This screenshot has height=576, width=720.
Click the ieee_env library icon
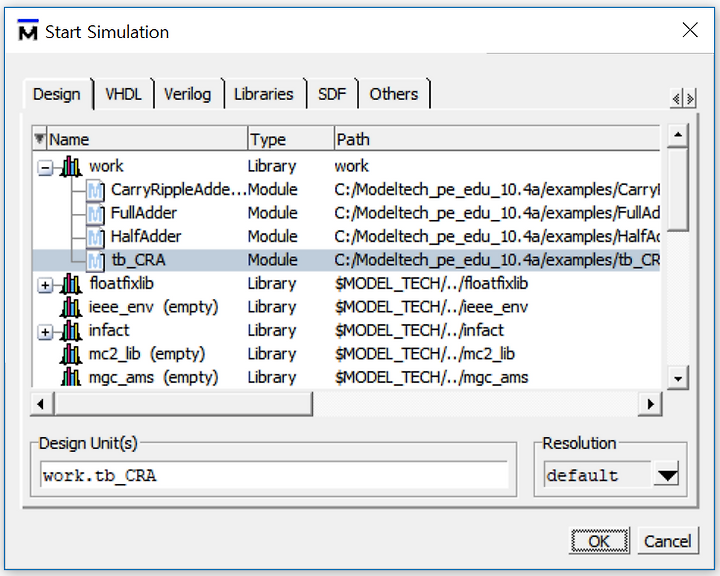tap(71, 307)
